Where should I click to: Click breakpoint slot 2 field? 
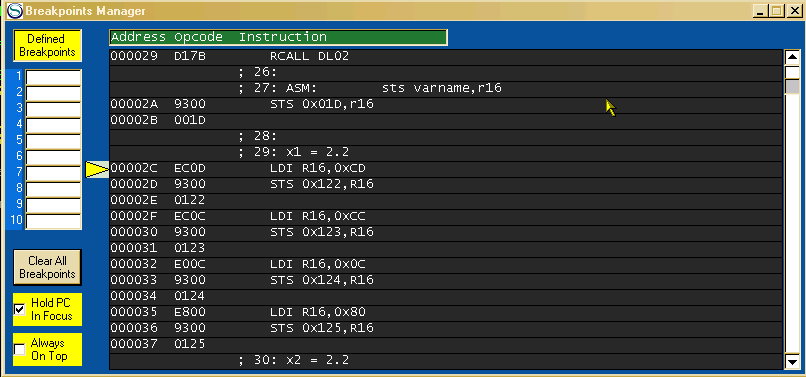click(x=53, y=93)
